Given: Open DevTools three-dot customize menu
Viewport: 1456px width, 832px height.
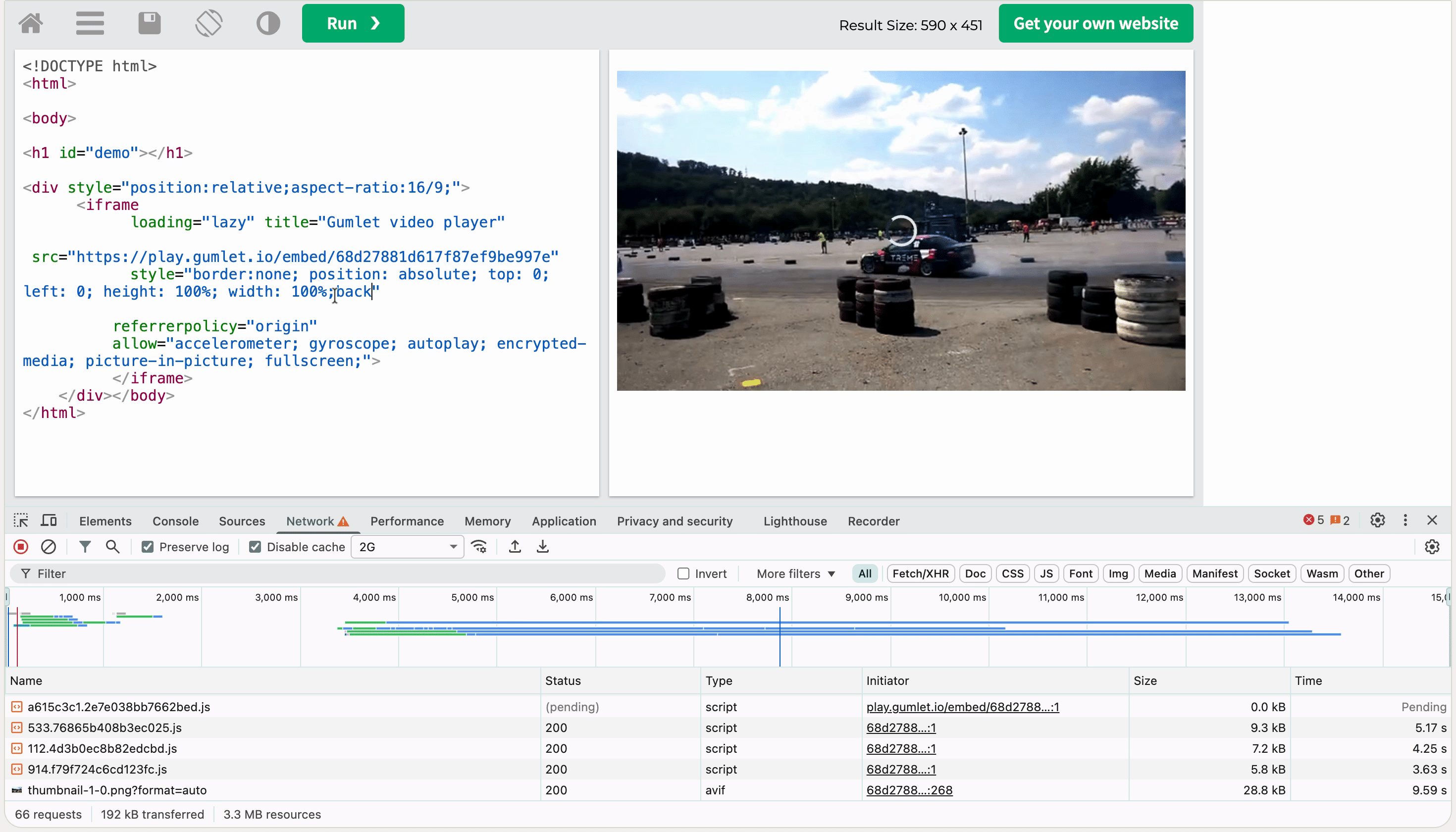Looking at the screenshot, I should coord(1405,520).
